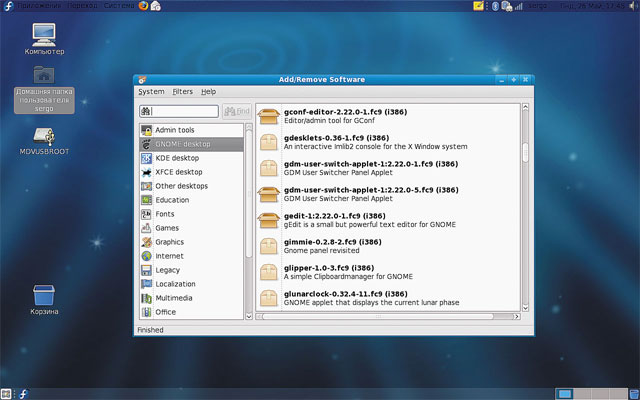This screenshot has width=640, height=400.
Task: Select the Other desktops category icon
Action: 147,186
